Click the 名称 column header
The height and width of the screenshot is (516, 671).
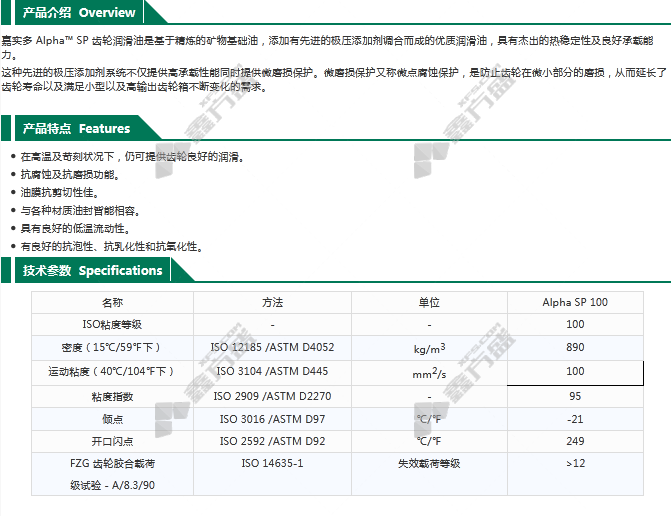tap(112, 302)
